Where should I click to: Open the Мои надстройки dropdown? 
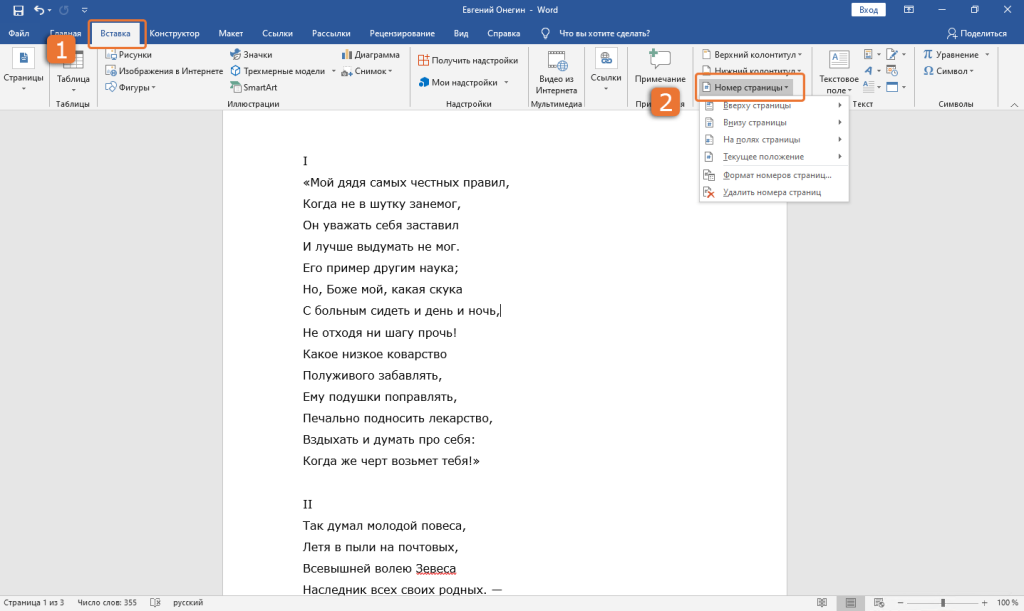[464, 82]
